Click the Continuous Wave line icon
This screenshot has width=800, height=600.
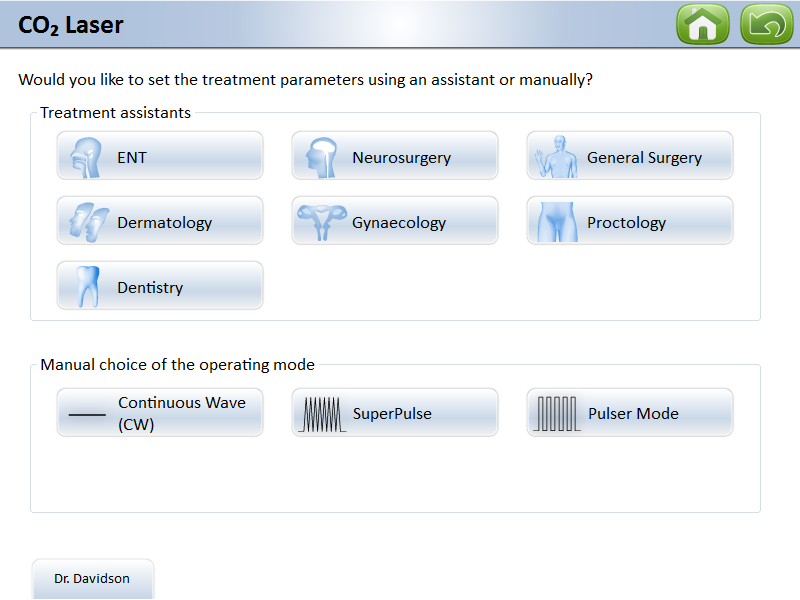coord(87,413)
